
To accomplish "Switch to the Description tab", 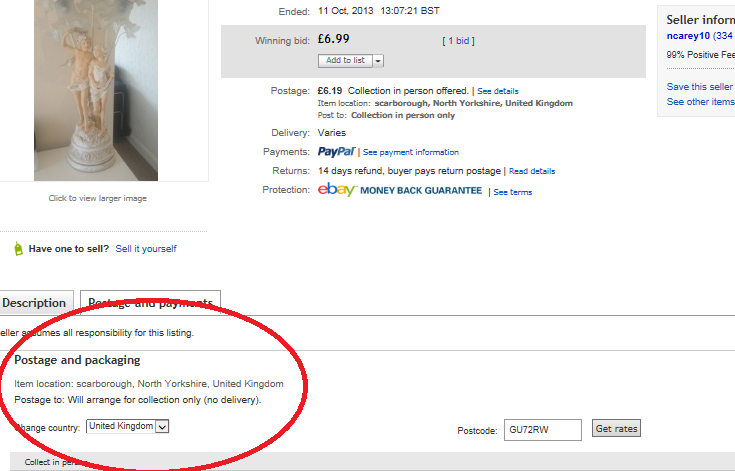I will tap(36, 303).
